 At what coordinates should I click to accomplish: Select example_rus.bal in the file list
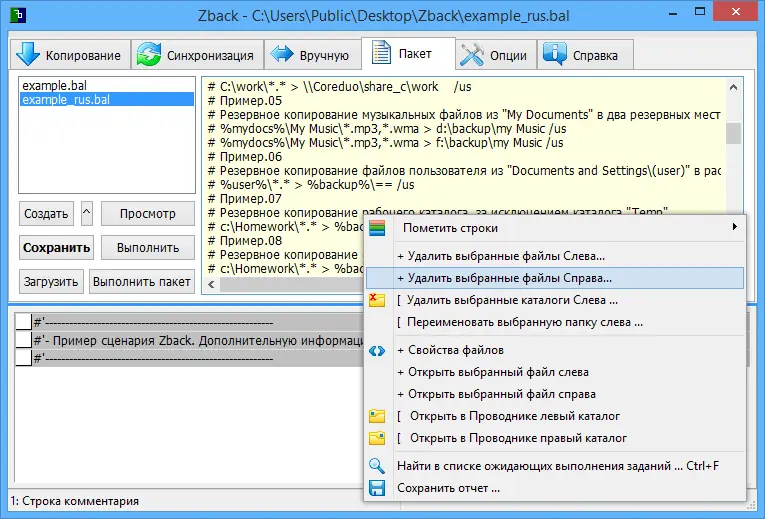[x=107, y=100]
